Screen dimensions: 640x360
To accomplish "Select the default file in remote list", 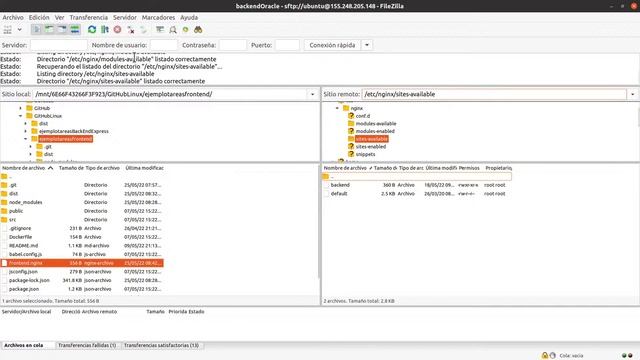I will [x=339, y=193].
